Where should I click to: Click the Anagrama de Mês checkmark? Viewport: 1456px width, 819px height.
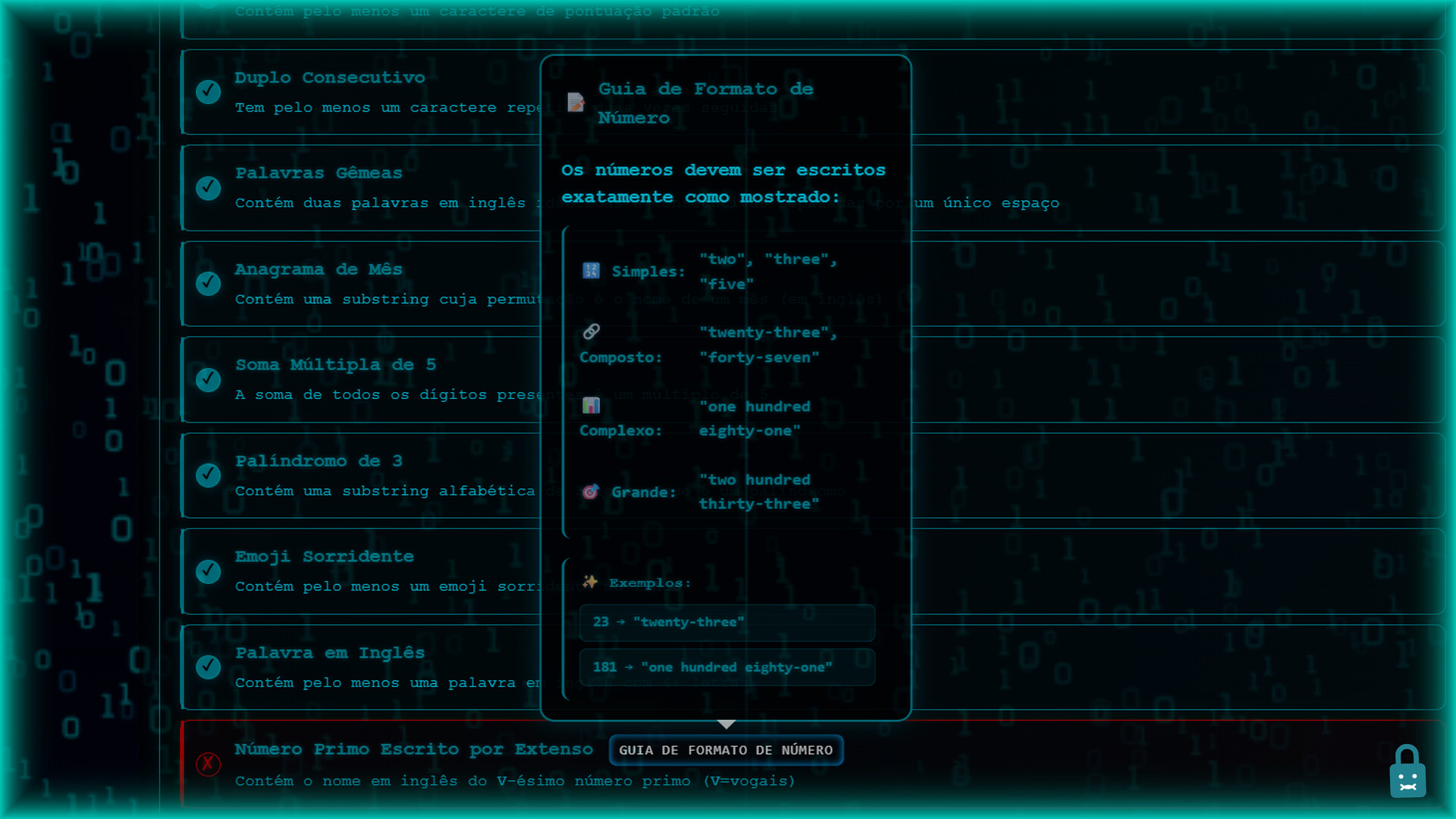coord(208,284)
